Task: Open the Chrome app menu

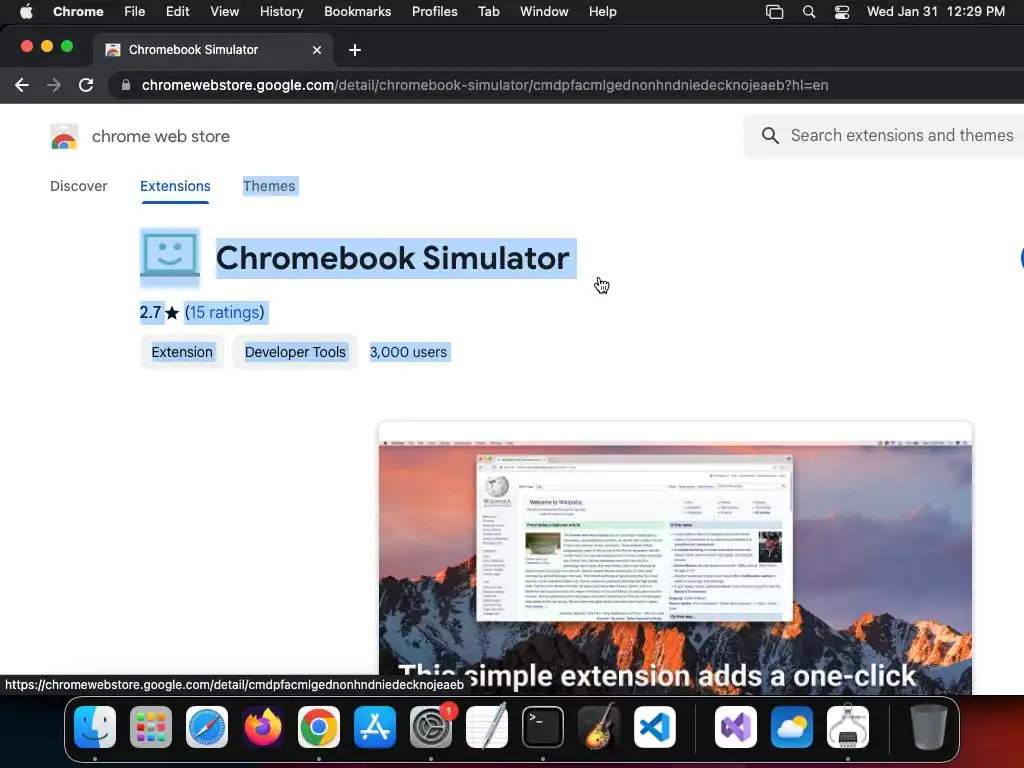Action: coord(78,12)
